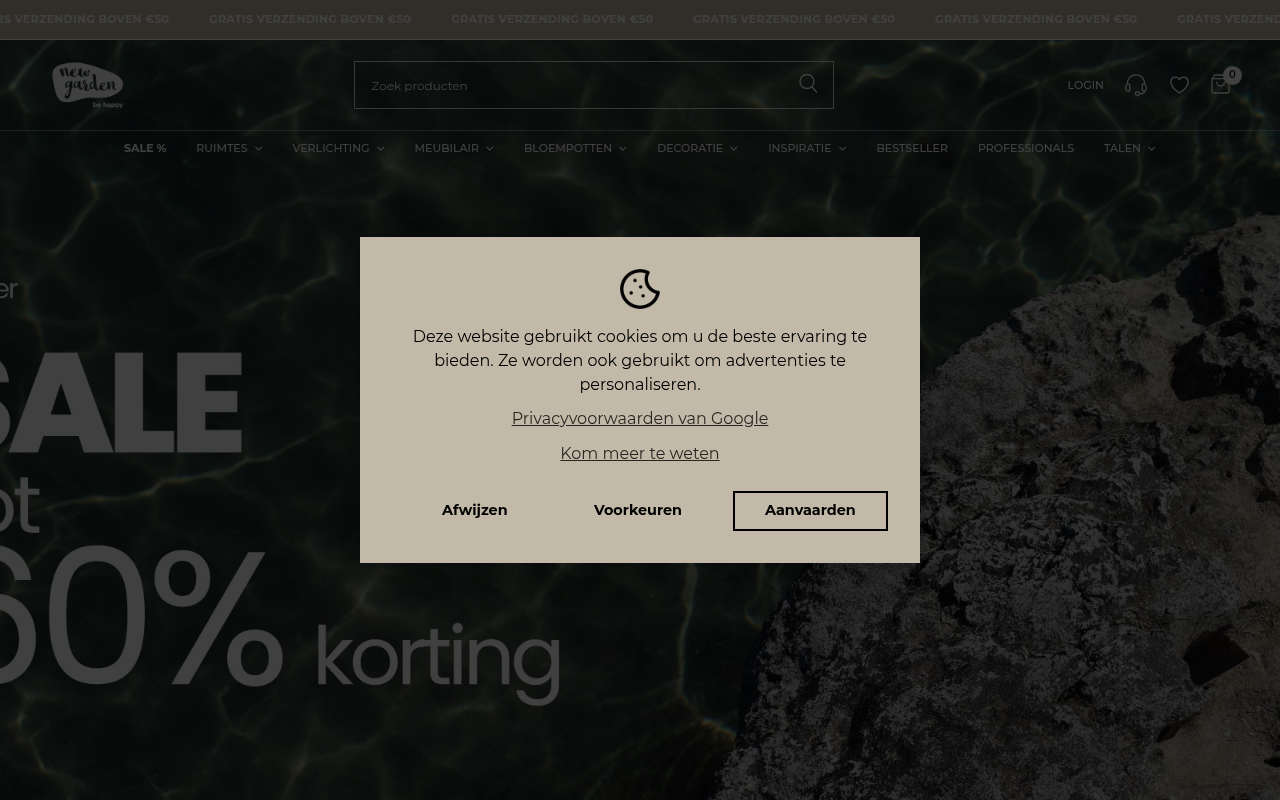This screenshot has height=800, width=1280.
Task: Go to the BESTSELLER page
Action: (912, 148)
